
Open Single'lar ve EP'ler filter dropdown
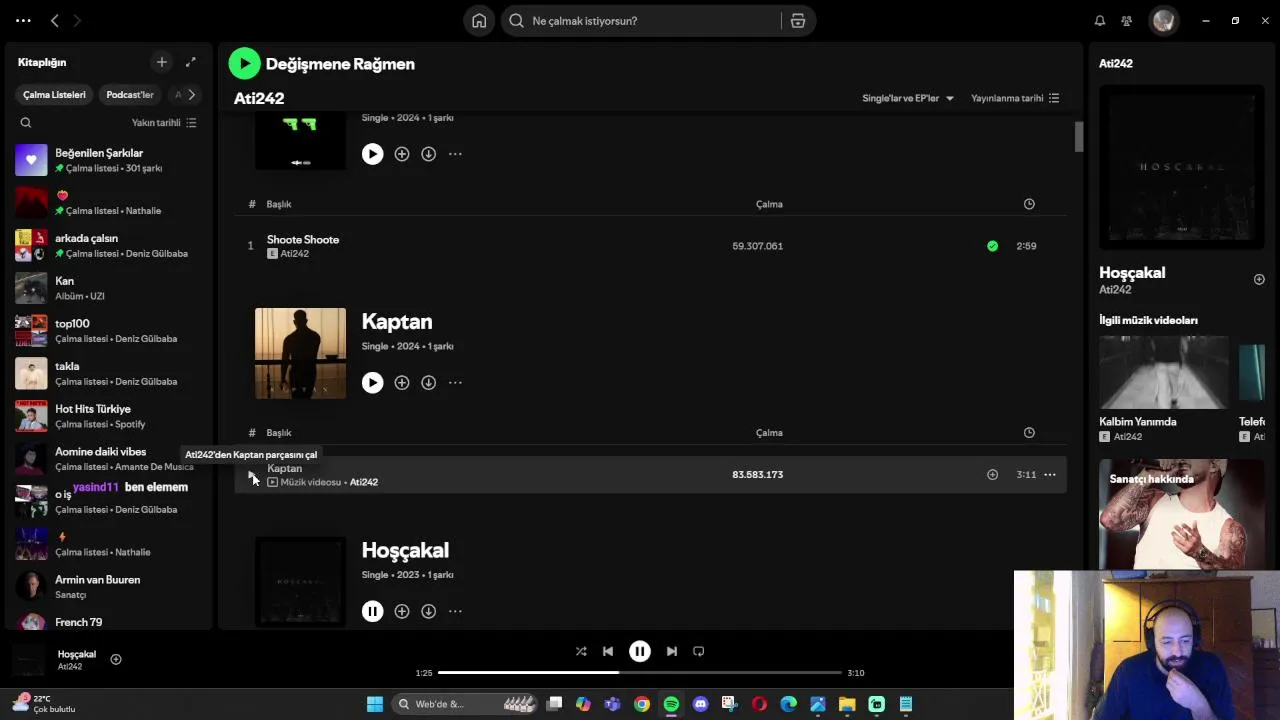[x=908, y=98]
